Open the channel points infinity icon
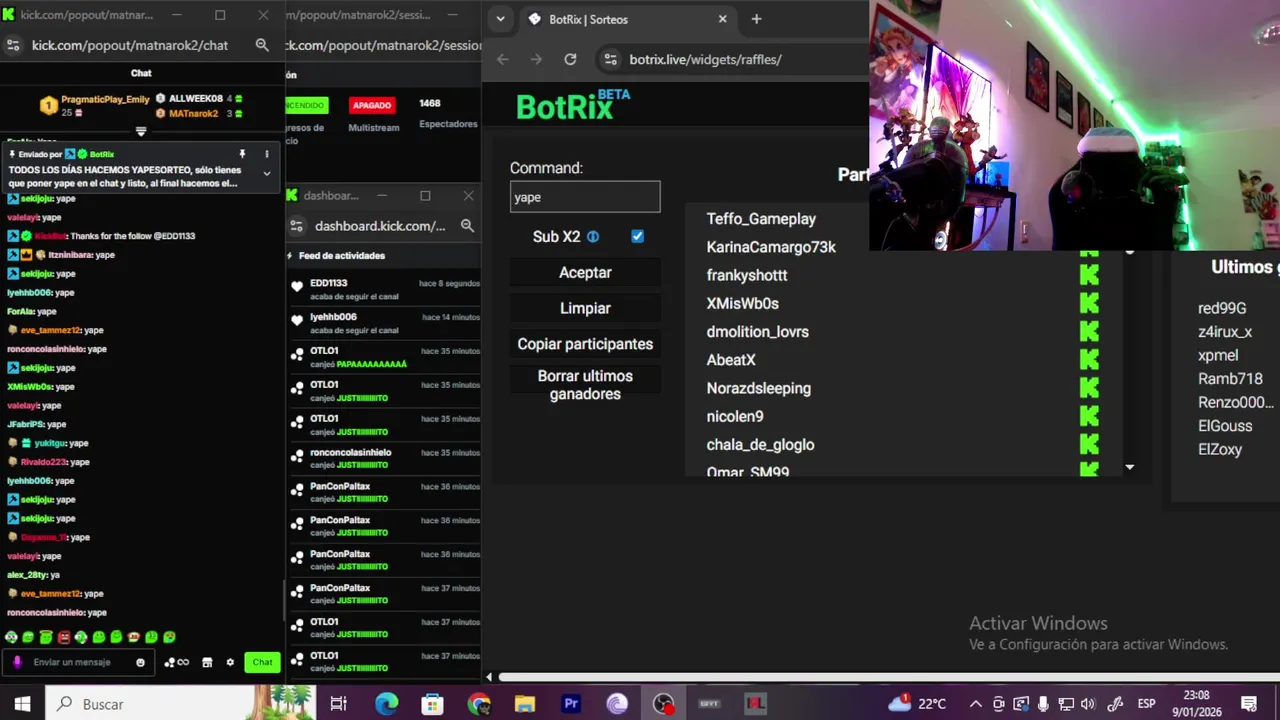This screenshot has height=720, width=1280. (x=177, y=662)
